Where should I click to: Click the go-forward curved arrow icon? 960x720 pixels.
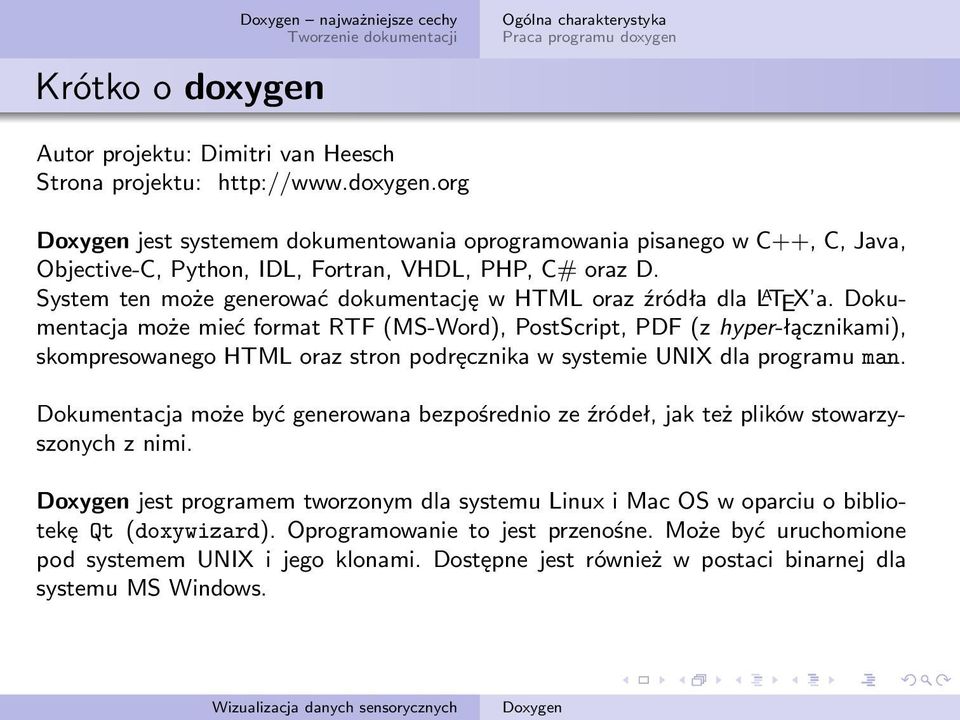(x=943, y=680)
